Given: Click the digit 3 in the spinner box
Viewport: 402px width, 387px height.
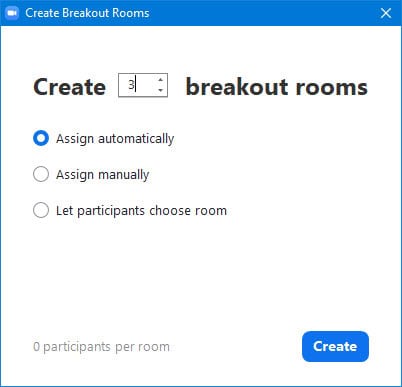Looking at the screenshot, I should click(x=131, y=85).
